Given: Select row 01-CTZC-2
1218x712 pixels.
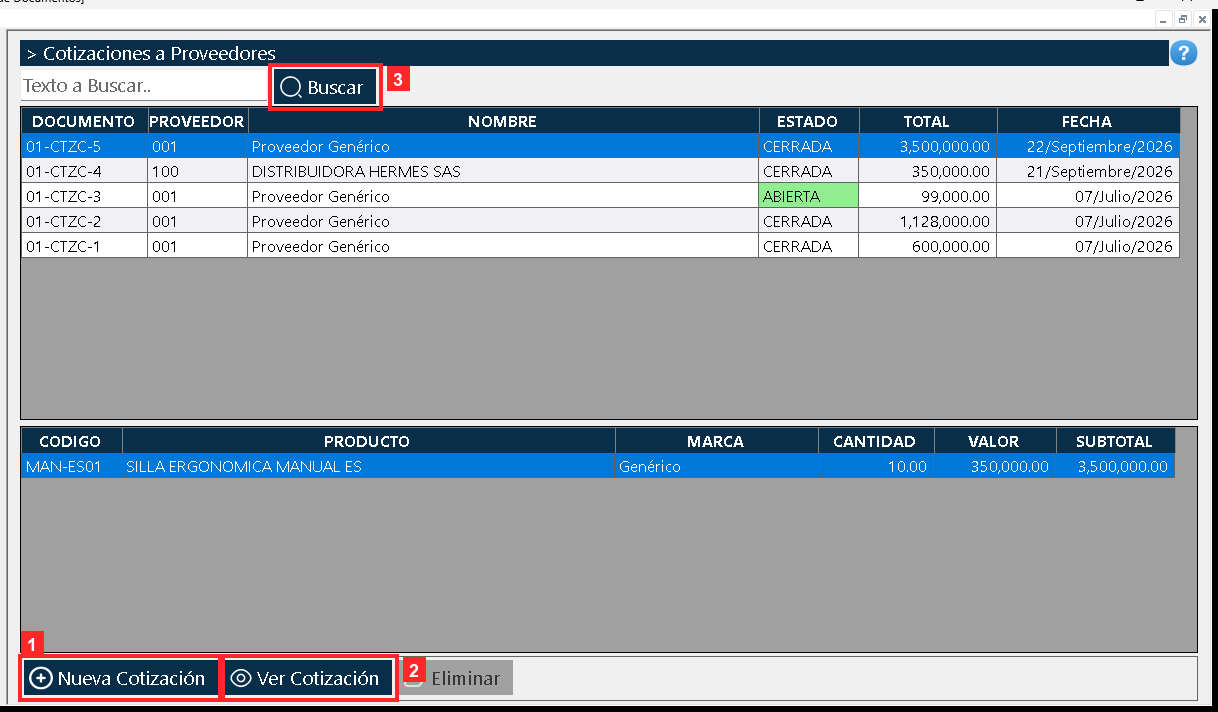Looking at the screenshot, I should tap(600, 221).
